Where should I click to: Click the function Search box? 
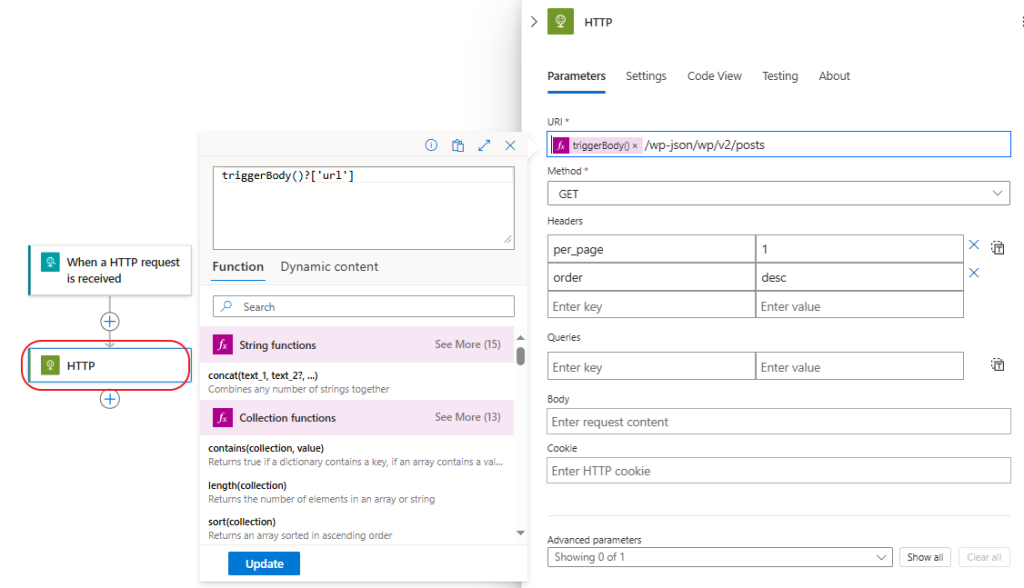(364, 306)
